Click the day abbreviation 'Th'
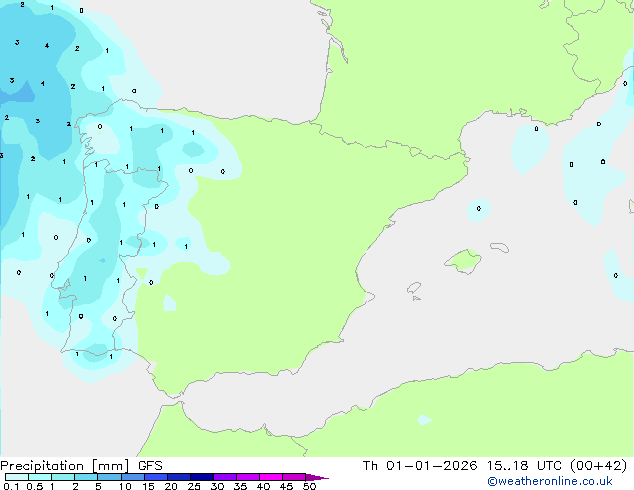Image resolution: width=634 pixels, height=490 pixels. pos(370,466)
